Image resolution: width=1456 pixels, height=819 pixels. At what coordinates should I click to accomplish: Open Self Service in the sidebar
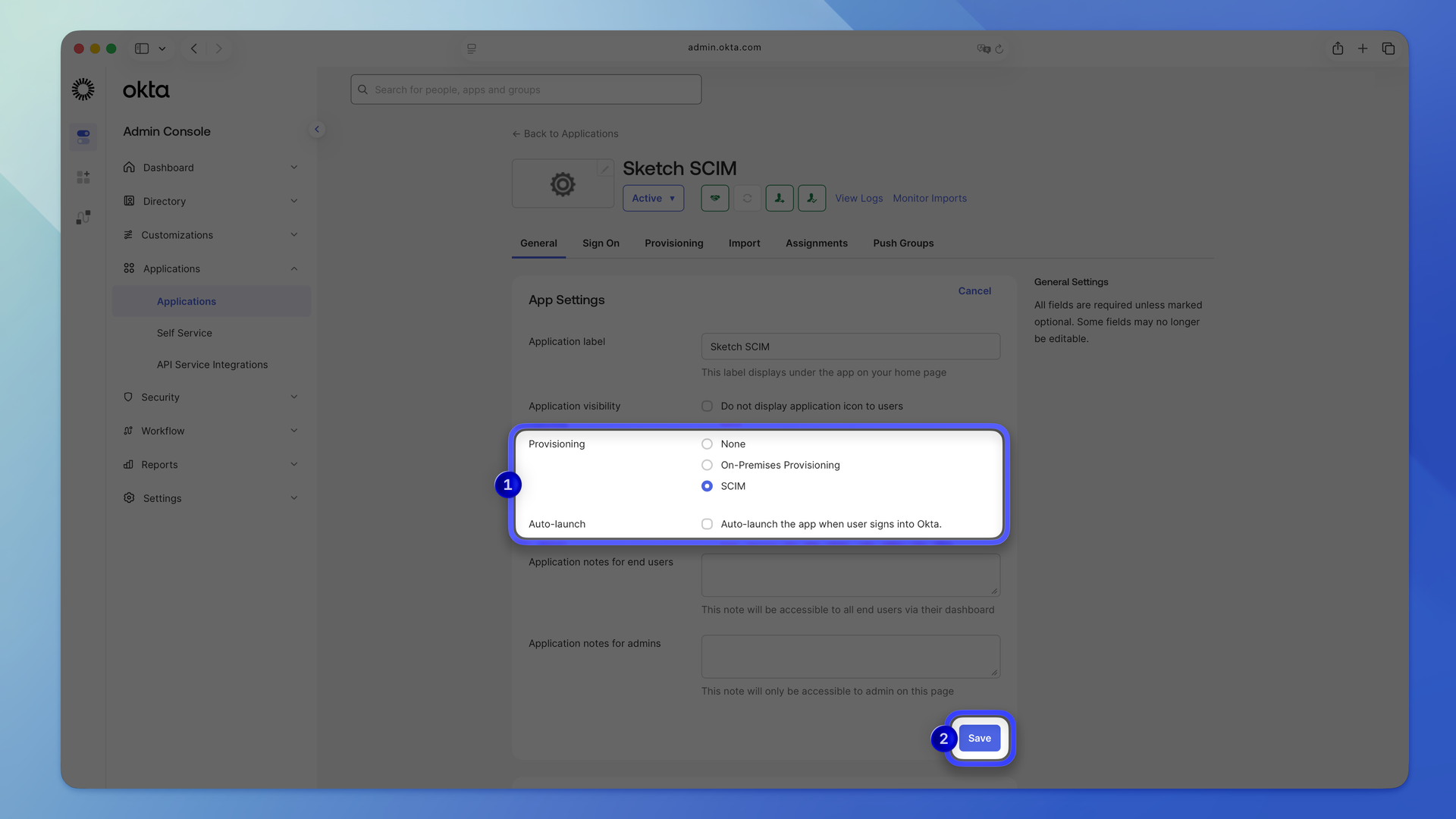coord(184,334)
